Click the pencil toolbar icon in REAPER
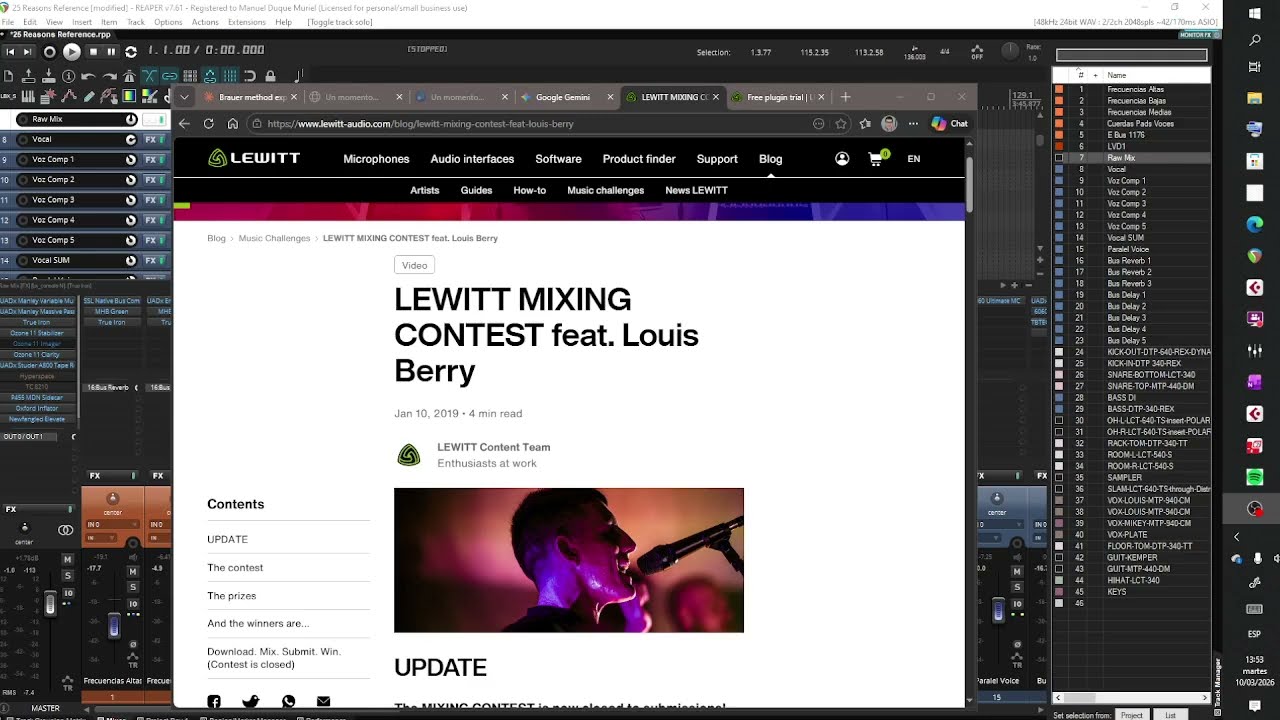The width and height of the screenshot is (1280, 720). pyautogui.click(x=88, y=97)
